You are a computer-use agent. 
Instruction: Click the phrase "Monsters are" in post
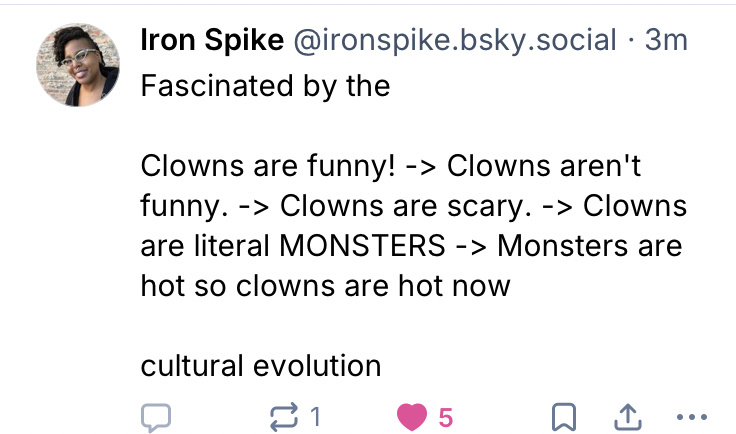click(588, 245)
